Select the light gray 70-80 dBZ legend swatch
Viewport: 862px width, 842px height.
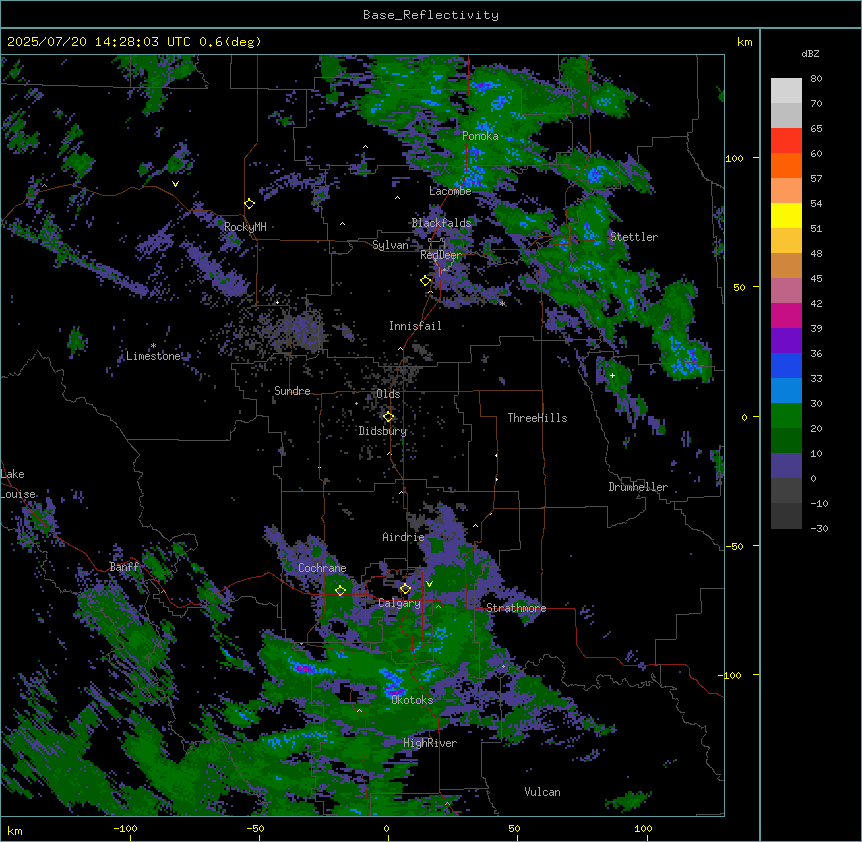pos(786,91)
